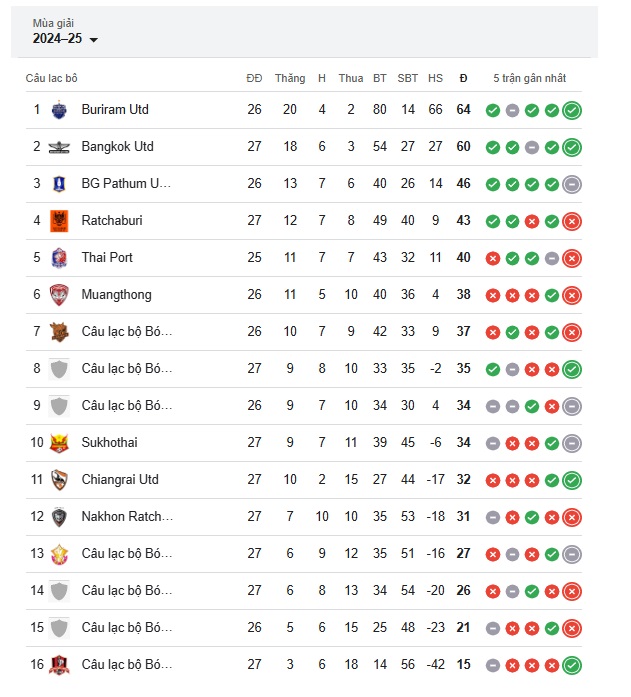Click the Bangkok Utd club logo
Screen dimensions: 631x697
(x=59, y=147)
